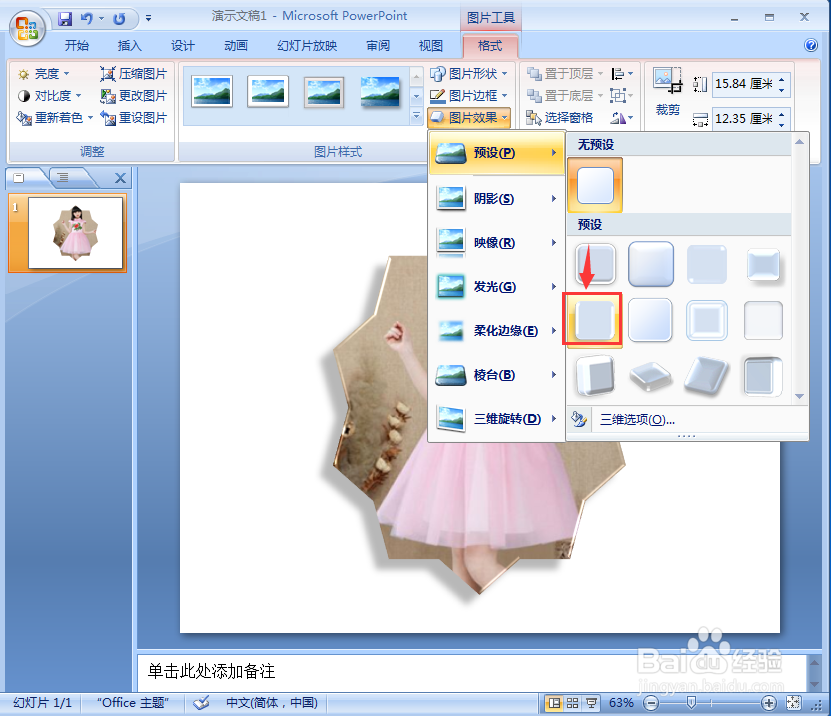Click Compress Pictures (压缩图片)
The height and width of the screenshot is (716, 831).
pyautogui.click(x=134, y=74)
